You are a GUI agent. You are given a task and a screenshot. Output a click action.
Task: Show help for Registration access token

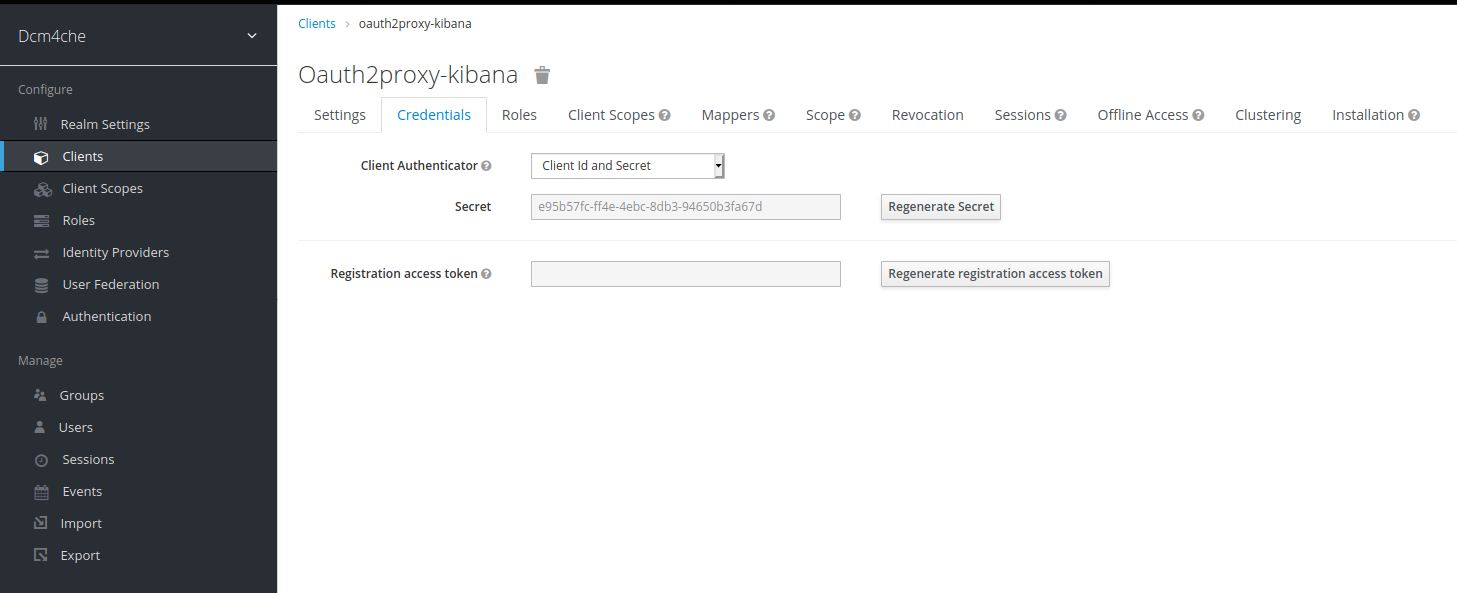[486, 274]
